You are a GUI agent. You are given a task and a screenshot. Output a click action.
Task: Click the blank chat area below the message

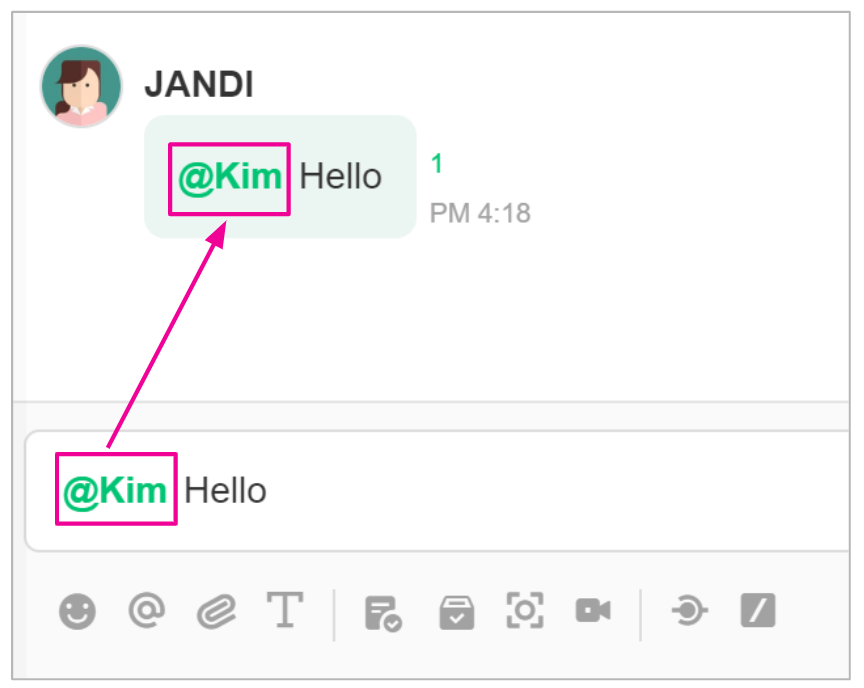pyautogui.click(x=430, y=320)
